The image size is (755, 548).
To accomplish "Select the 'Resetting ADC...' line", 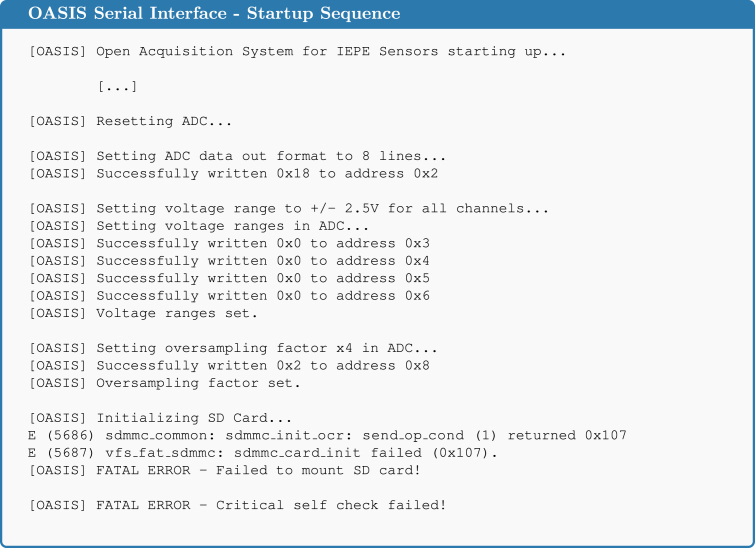I will click(x=130, y=121).
